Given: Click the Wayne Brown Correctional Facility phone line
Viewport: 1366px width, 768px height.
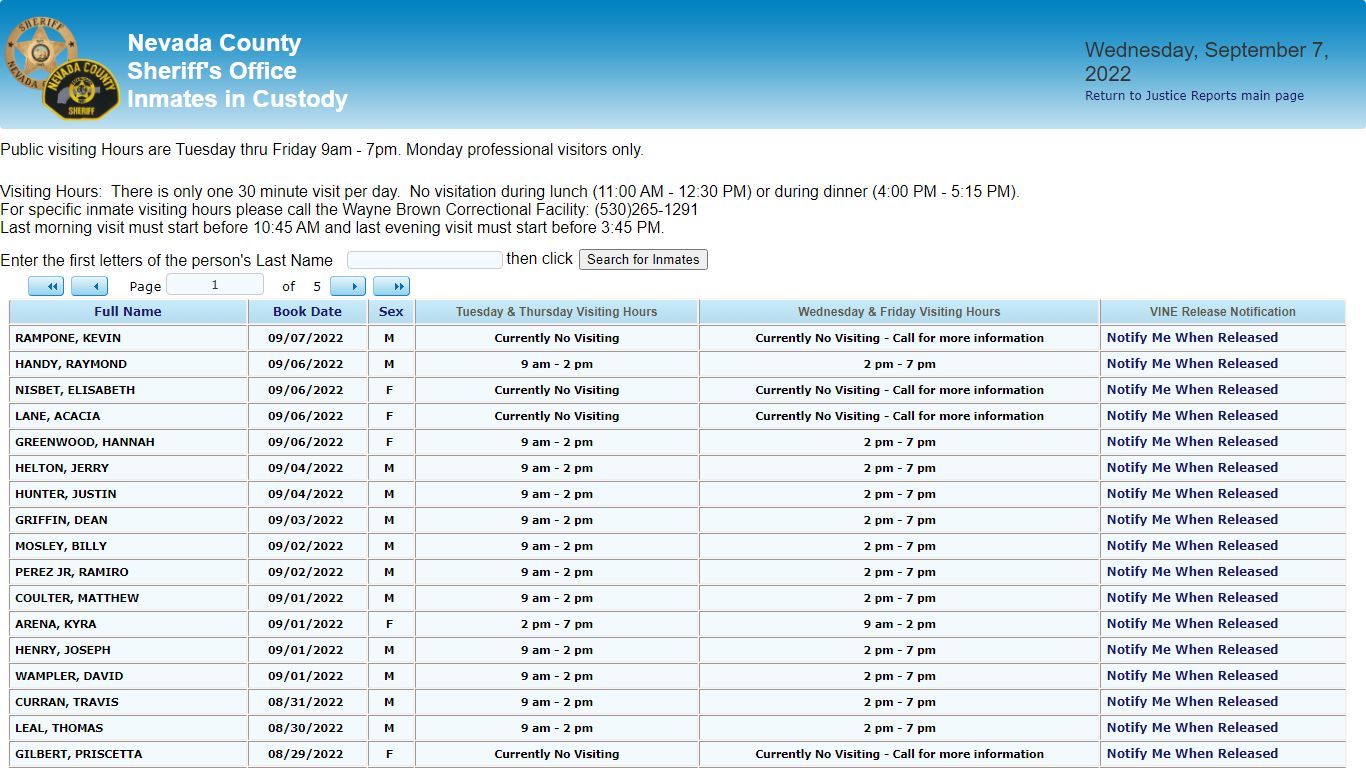Looking at the screenshot, I should [349, 210].
